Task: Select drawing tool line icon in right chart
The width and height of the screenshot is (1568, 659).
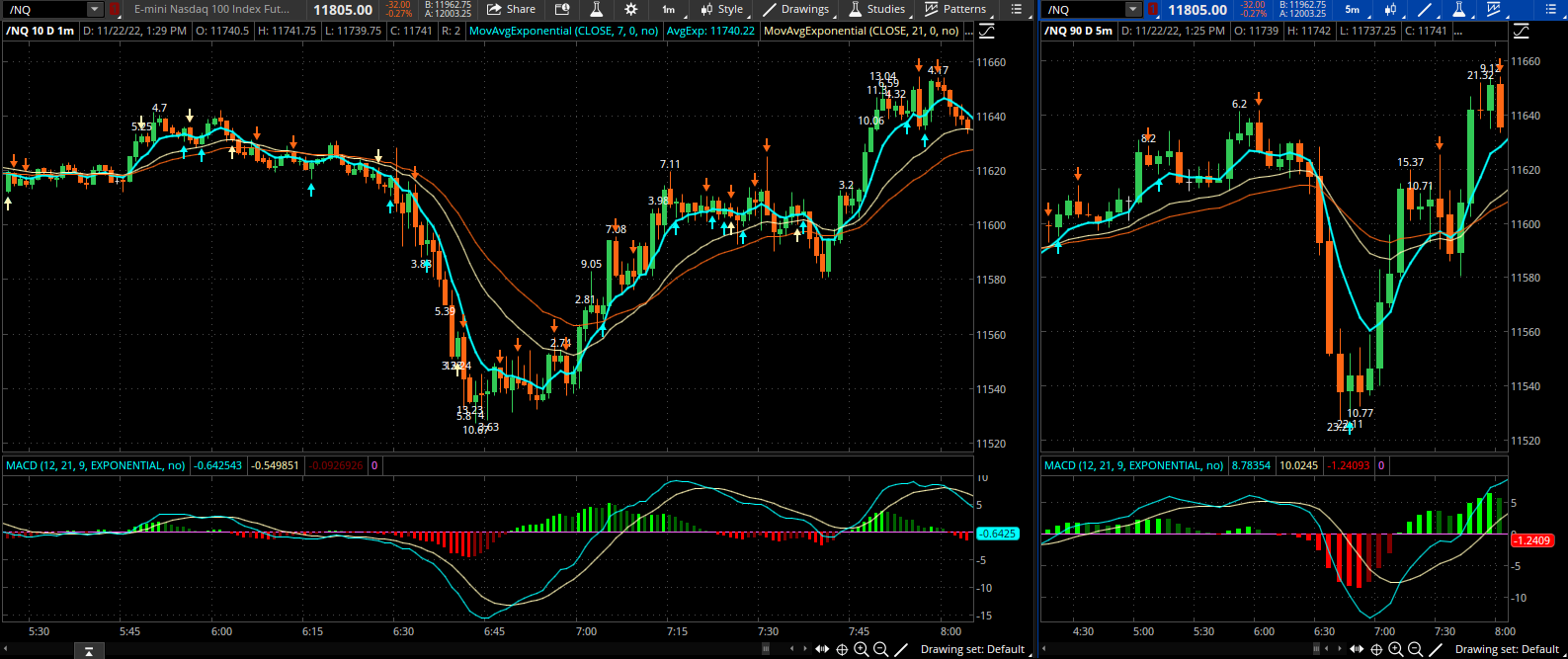Action: [1436, 649]
